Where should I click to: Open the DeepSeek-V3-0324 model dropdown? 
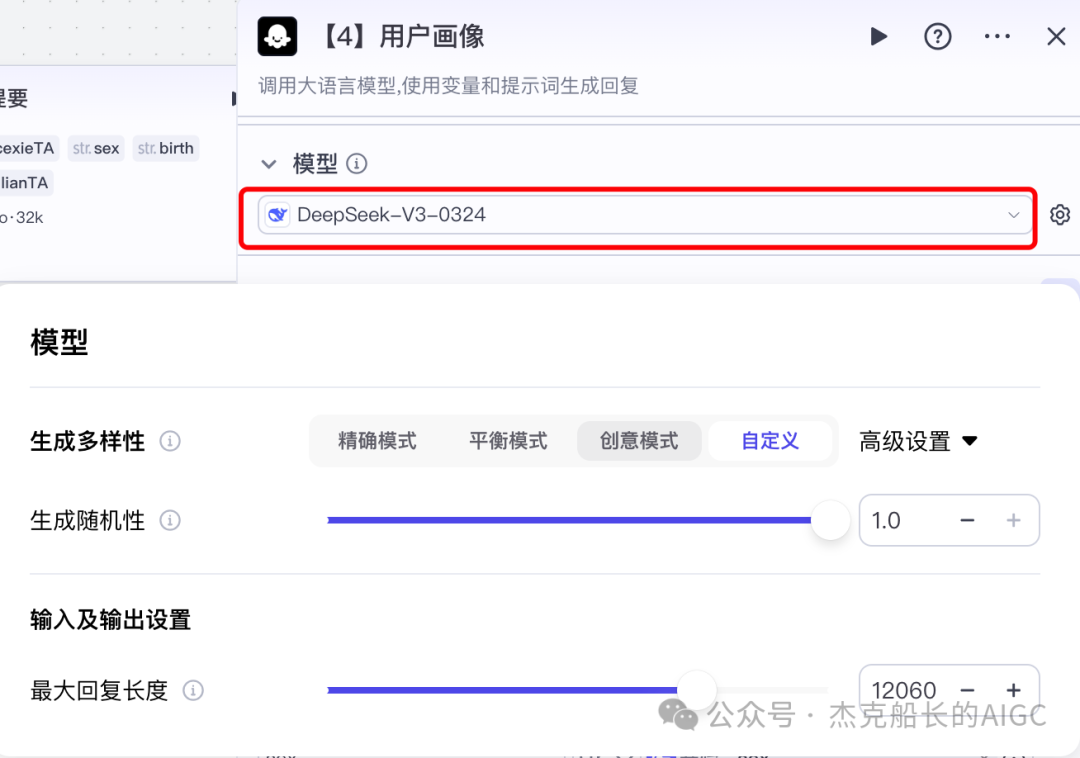coord(645,215)
